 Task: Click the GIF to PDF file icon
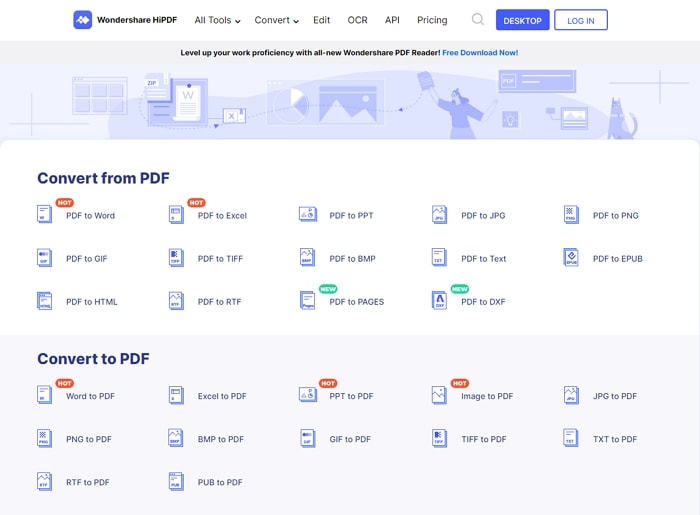tap(307, 438)
